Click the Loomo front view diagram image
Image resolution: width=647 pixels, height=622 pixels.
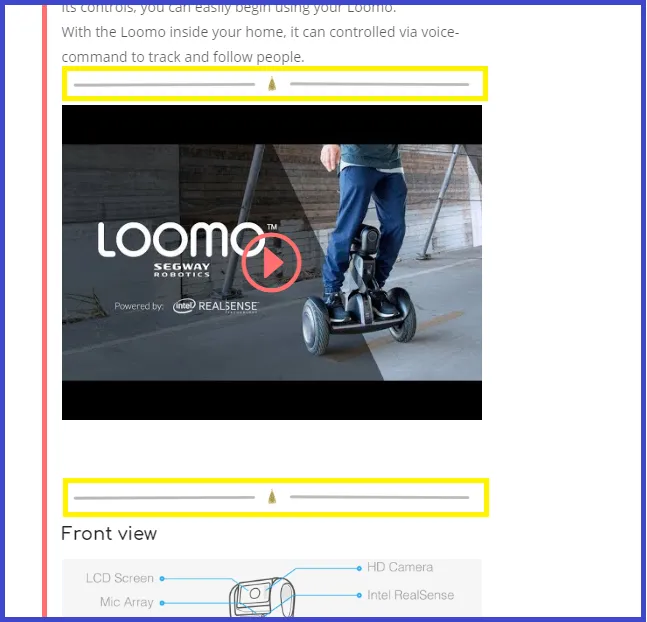(272, 588)
